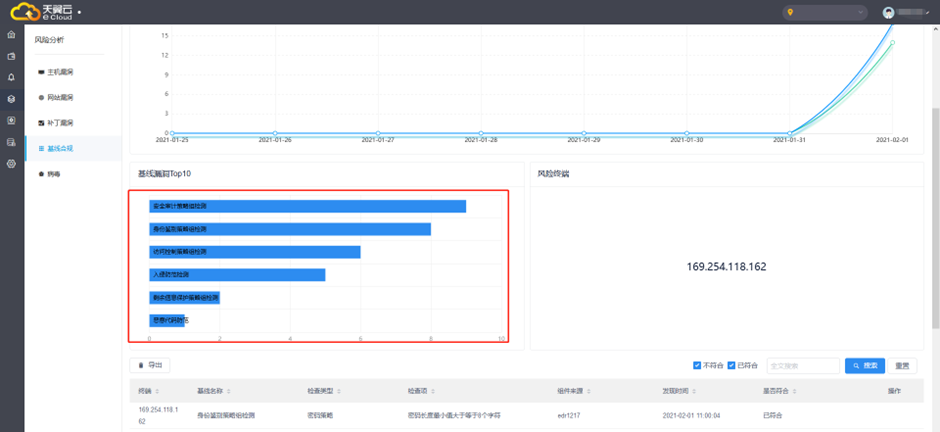940x432 pixels.
Task: Click the 重置 reset button
Action: click(x=901, y=366)
